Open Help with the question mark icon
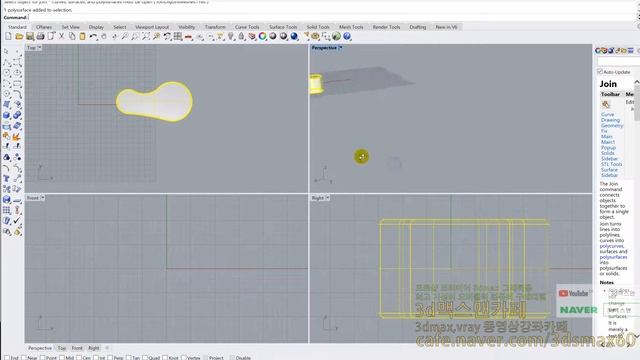 click(347, 36)
